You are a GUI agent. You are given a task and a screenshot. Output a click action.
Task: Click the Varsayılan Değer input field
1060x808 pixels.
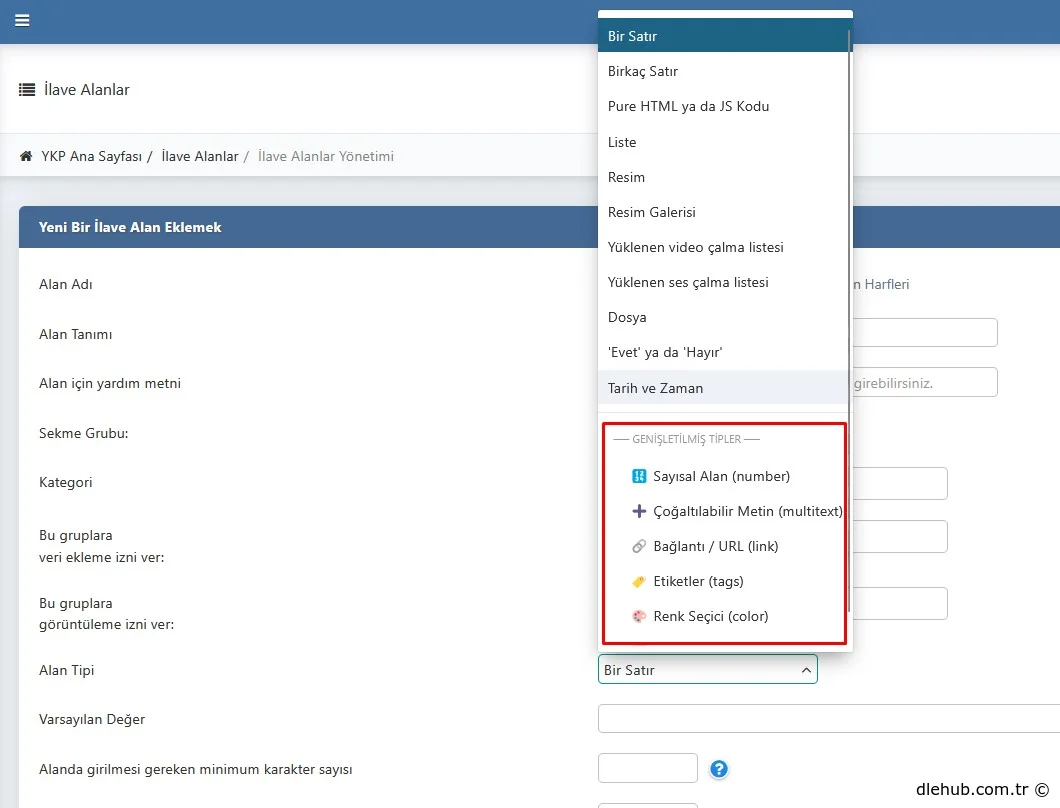coord(828,719)
